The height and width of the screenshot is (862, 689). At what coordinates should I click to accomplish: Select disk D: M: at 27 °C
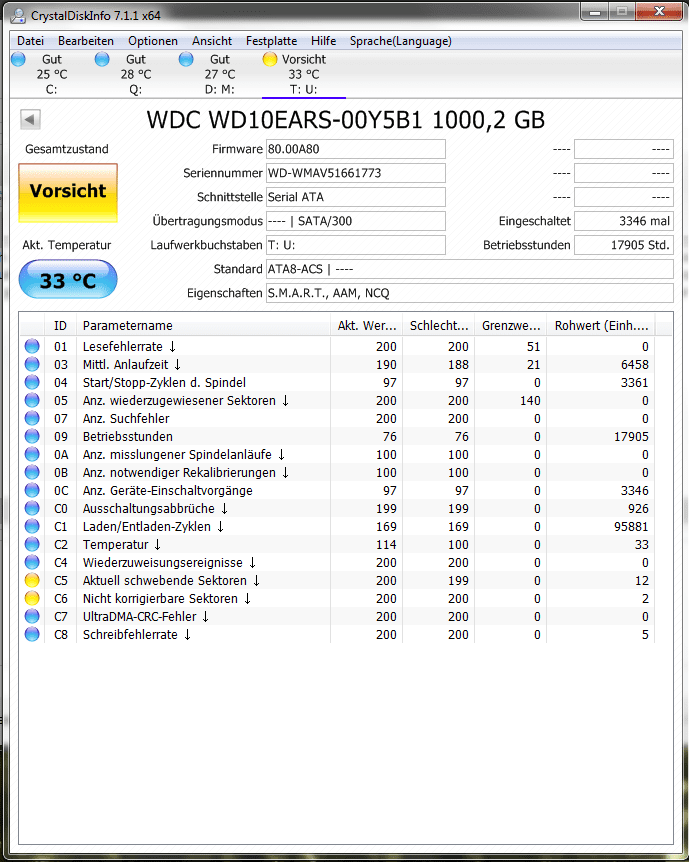[x=219, y=74]
